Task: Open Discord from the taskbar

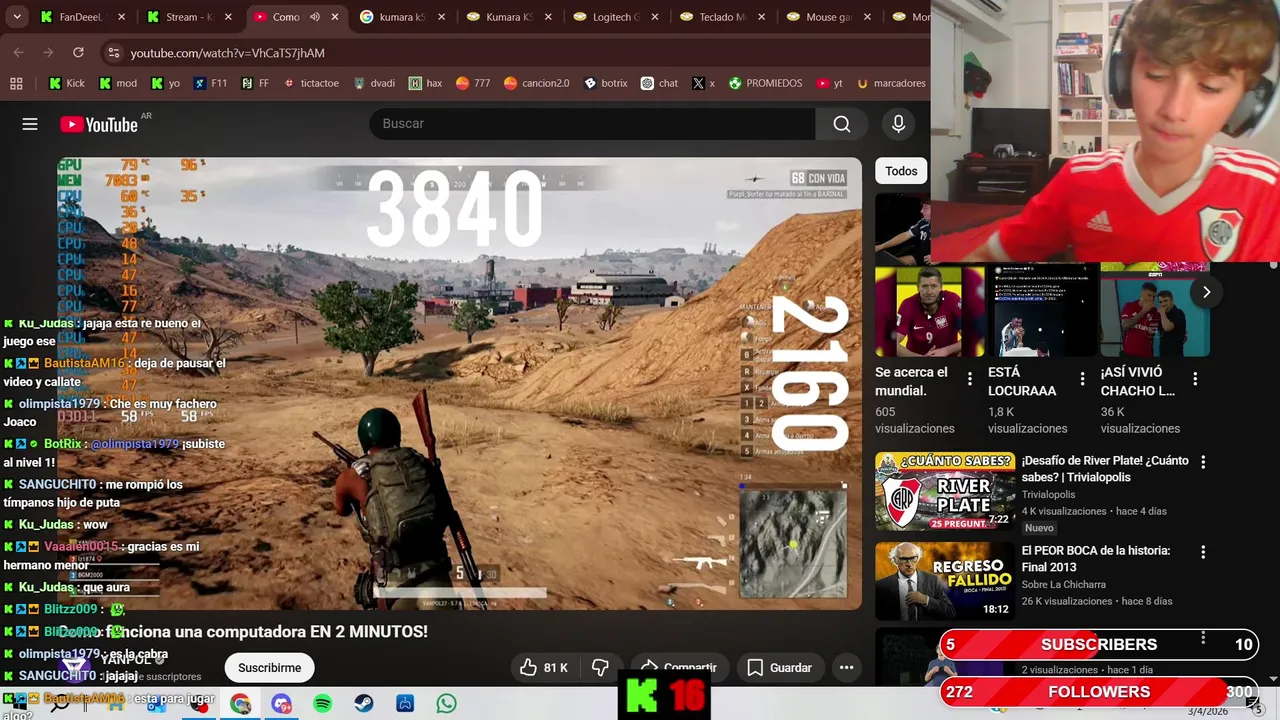Action: [281, 704]
